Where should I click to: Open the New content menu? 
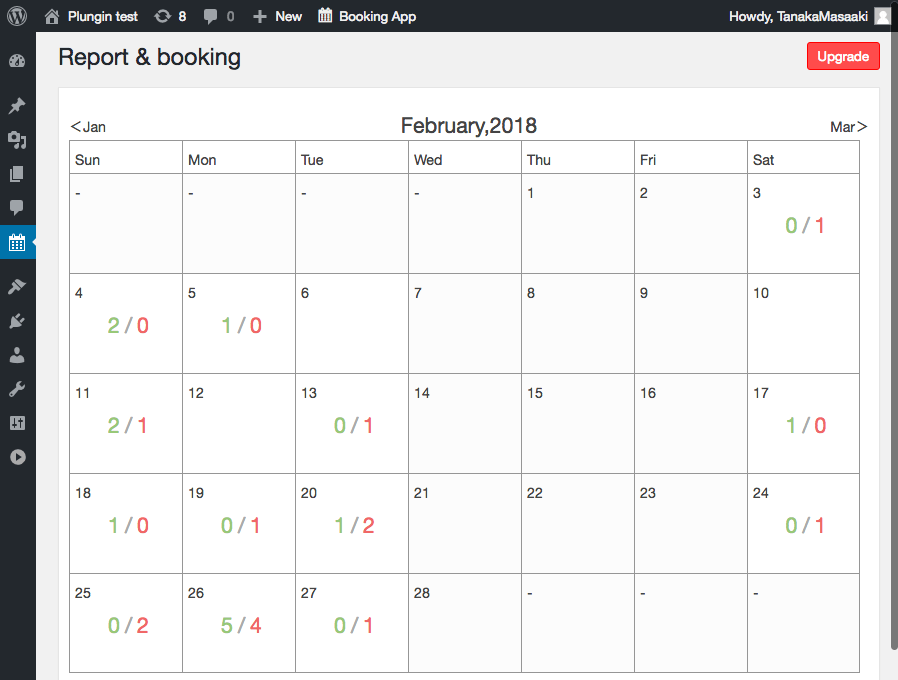tap(277, 16)
